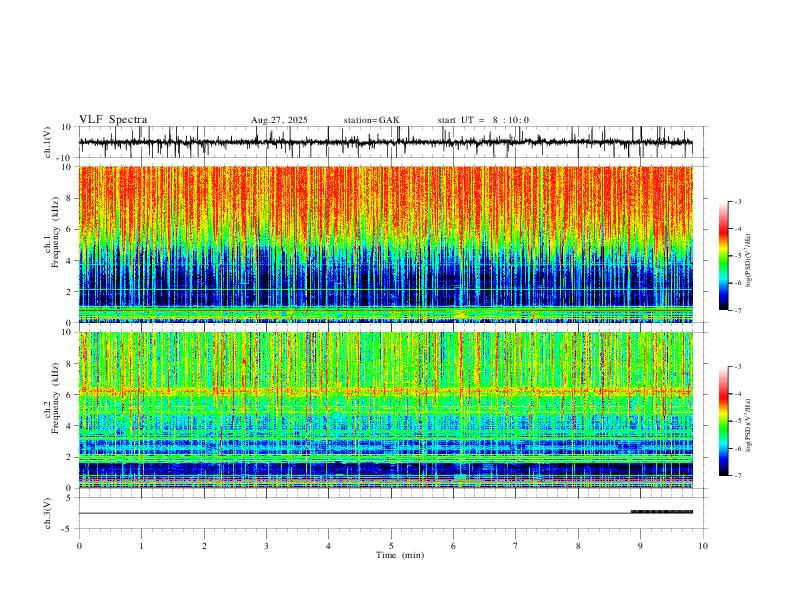Click time axis tick label "0"
Screen dimensions: 792x612
(x=79, y=546)
